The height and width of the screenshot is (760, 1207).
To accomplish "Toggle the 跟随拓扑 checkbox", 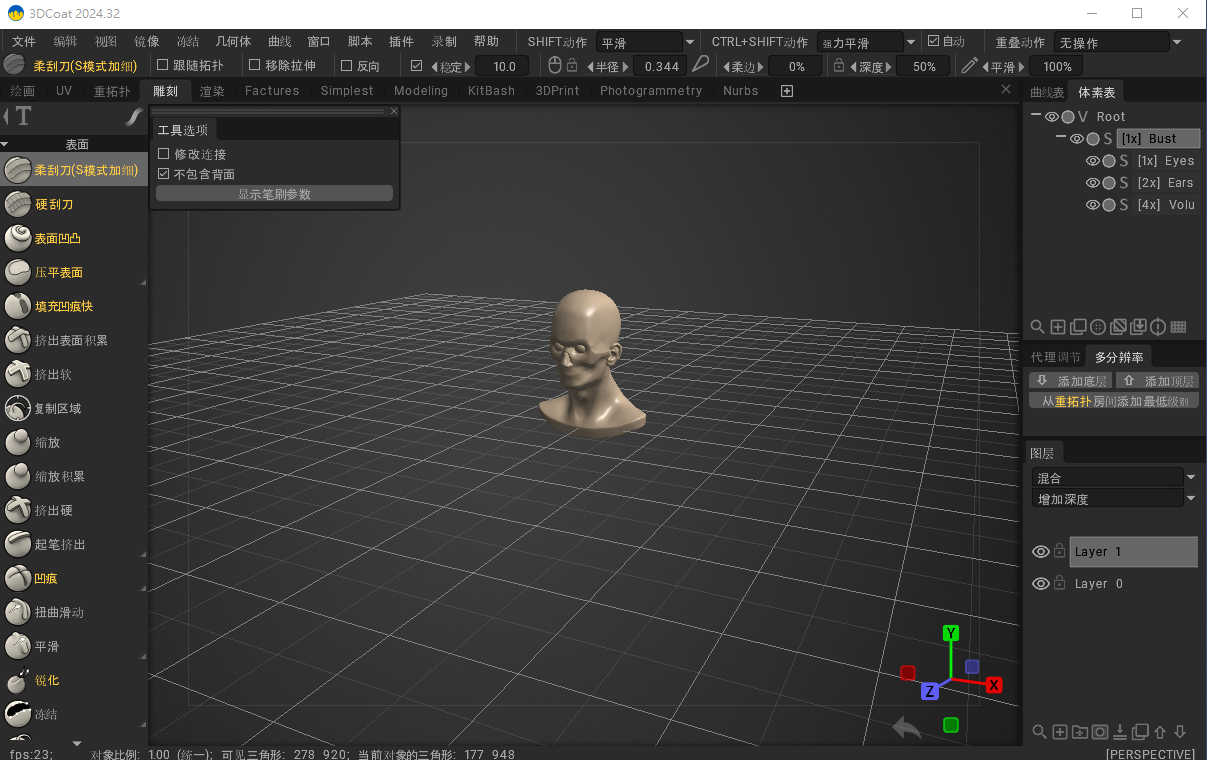I will click(164, 65).
